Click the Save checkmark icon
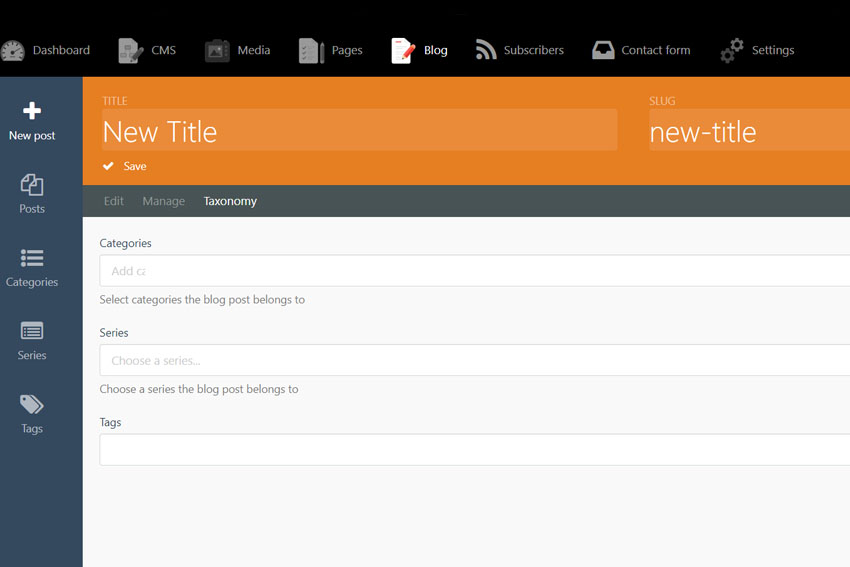 coord(108,166)
